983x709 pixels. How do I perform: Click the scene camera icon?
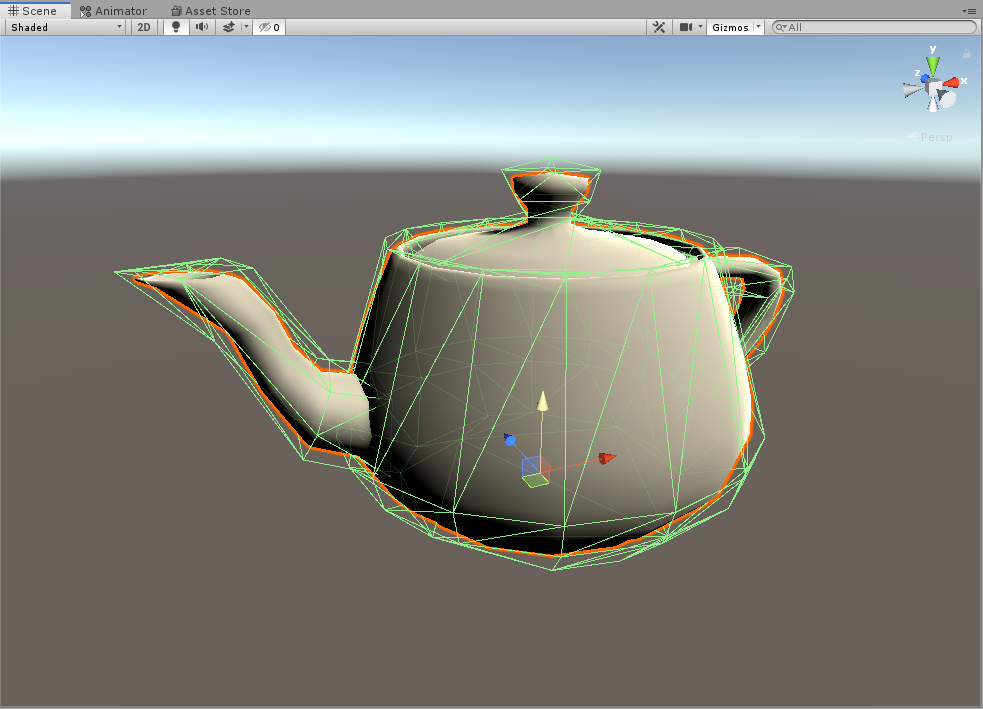[x=686, y=27]
